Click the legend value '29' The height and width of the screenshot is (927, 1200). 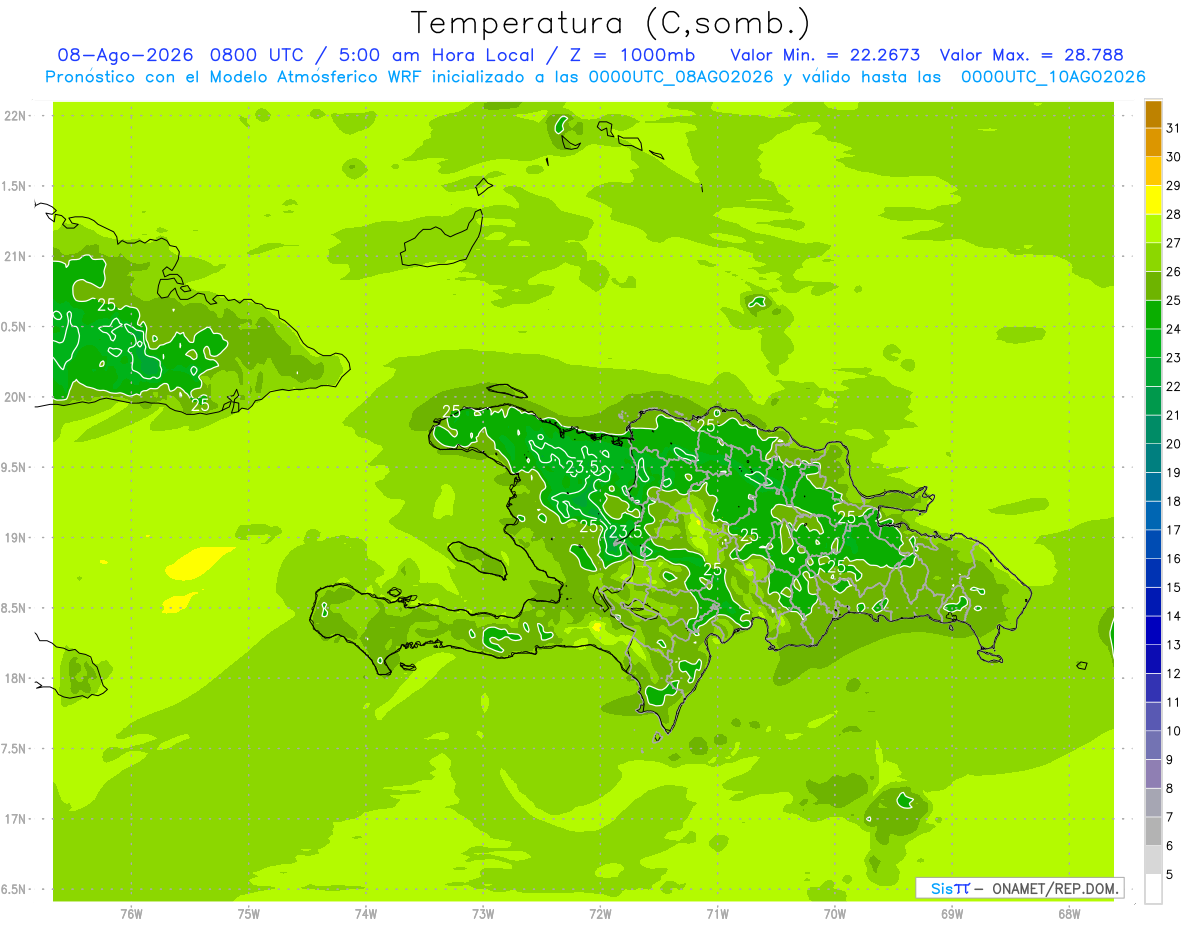pyautogui.click(x=1174, y=185)
